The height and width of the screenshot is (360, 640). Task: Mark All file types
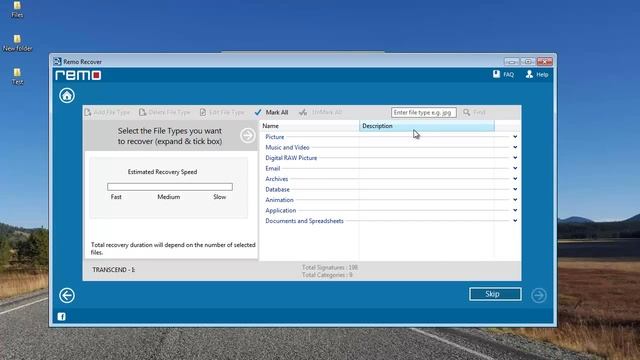(271, 112)
